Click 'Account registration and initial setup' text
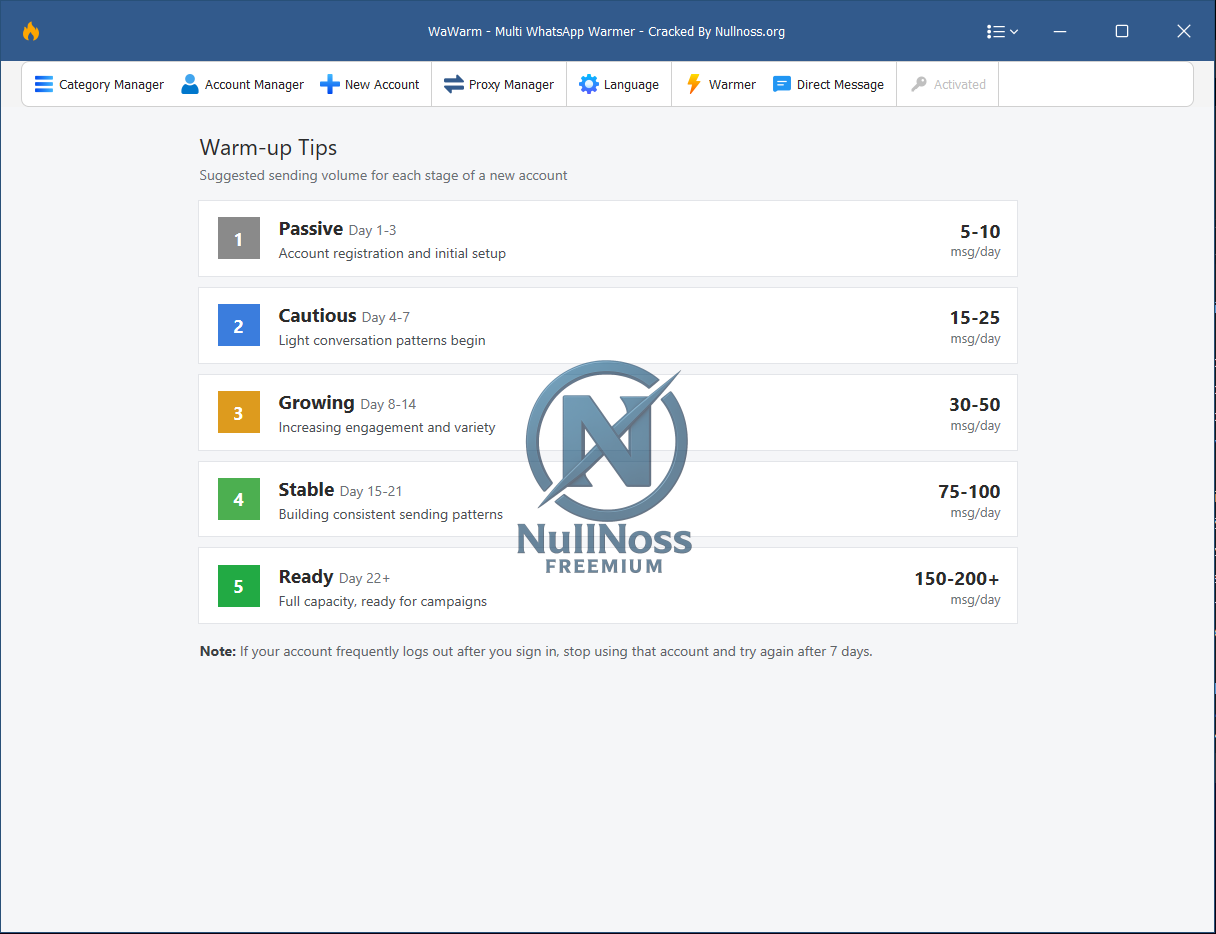Viewport: 1216px width, 934px height. (392, 254)
